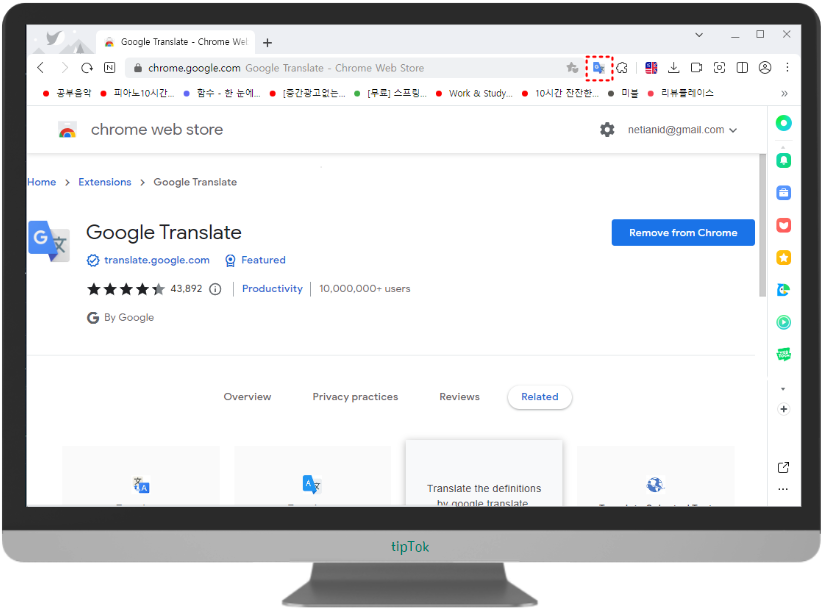Open the yellow star sidebar icon
This screenshot has width=823, height=613.
[x=784, y=258]
